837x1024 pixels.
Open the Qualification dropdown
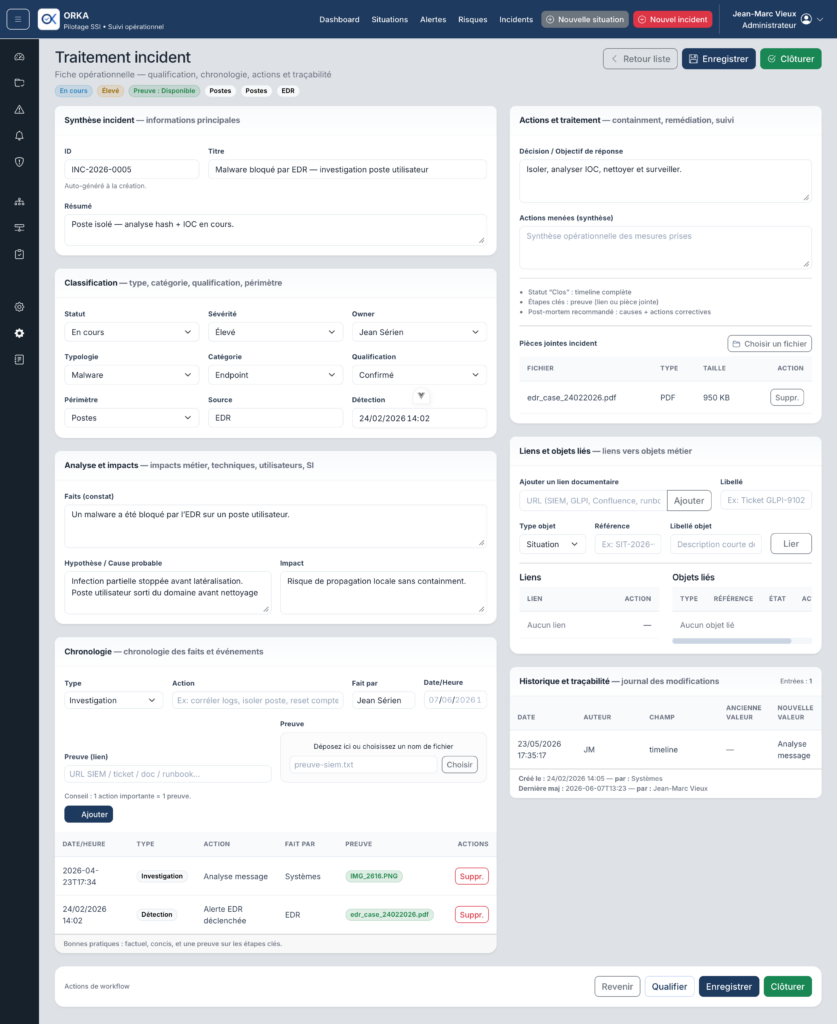[x=419, y=375]
